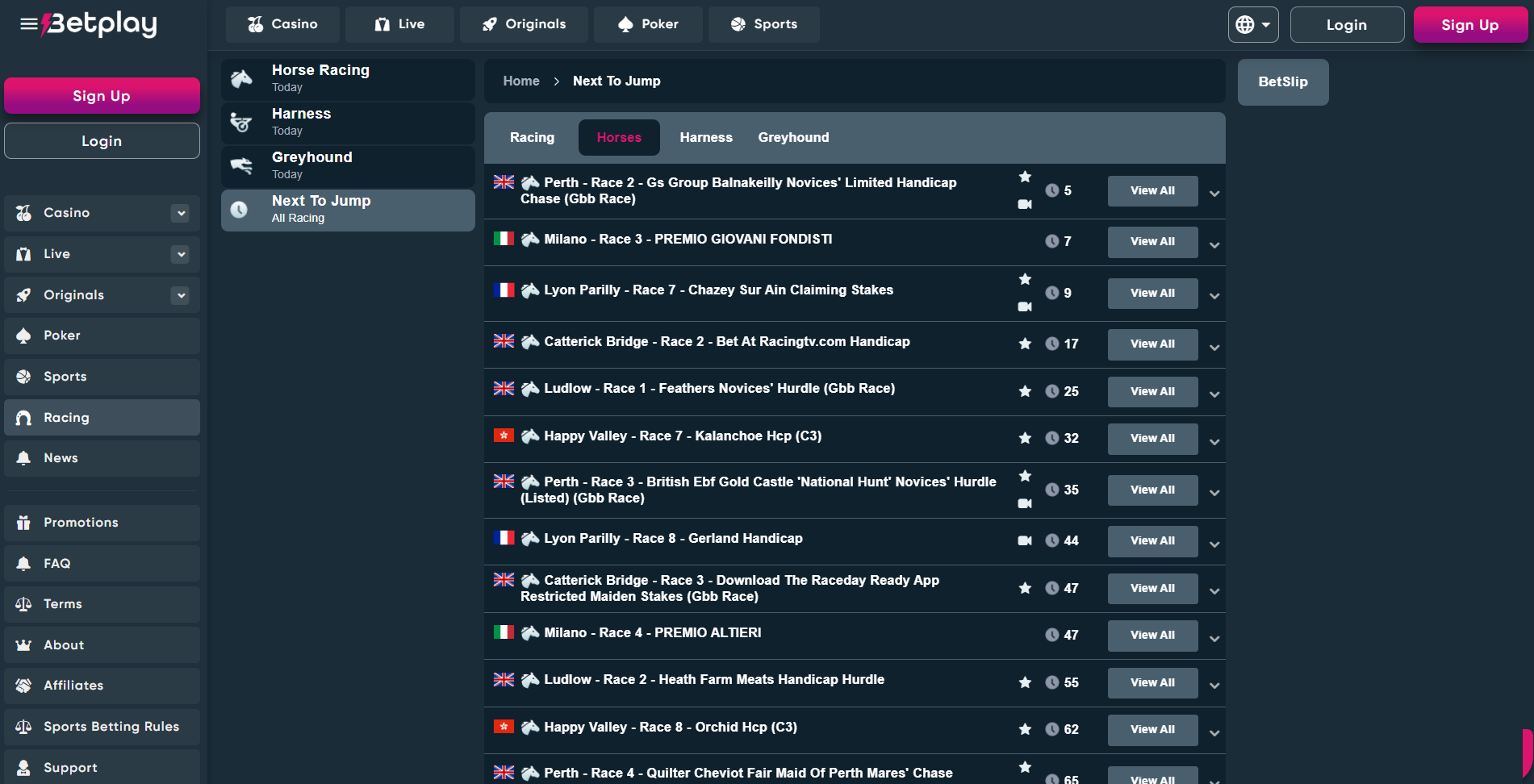Screen dimensions: 1534x784
Task: Expand Catterick Bridge Race 2 chevron
Action: pos(1214,347)
